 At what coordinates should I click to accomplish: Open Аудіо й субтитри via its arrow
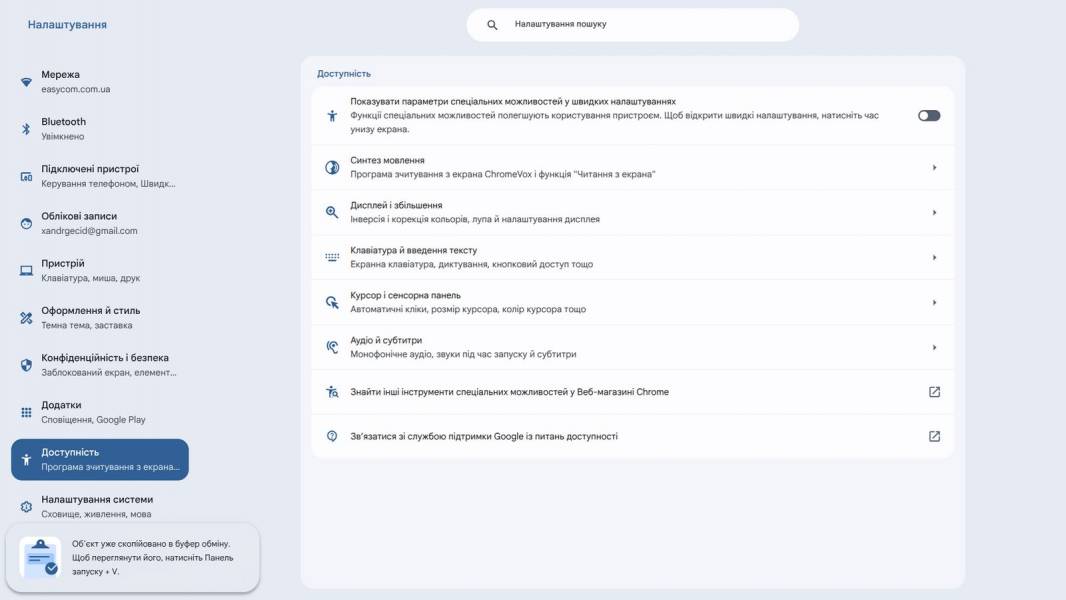pyautogui.click(x=934, y=347)
